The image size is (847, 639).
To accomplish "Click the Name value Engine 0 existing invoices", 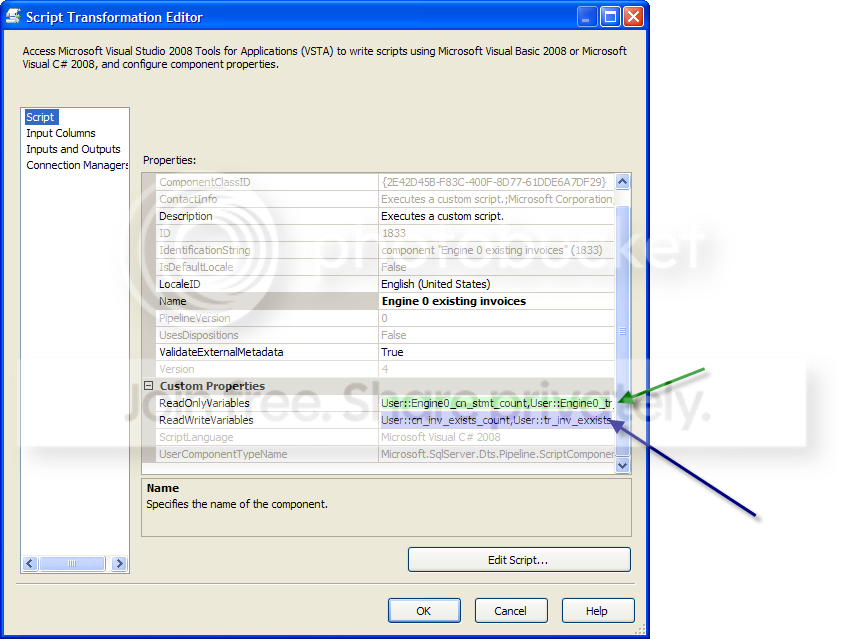I will [496, 301].
